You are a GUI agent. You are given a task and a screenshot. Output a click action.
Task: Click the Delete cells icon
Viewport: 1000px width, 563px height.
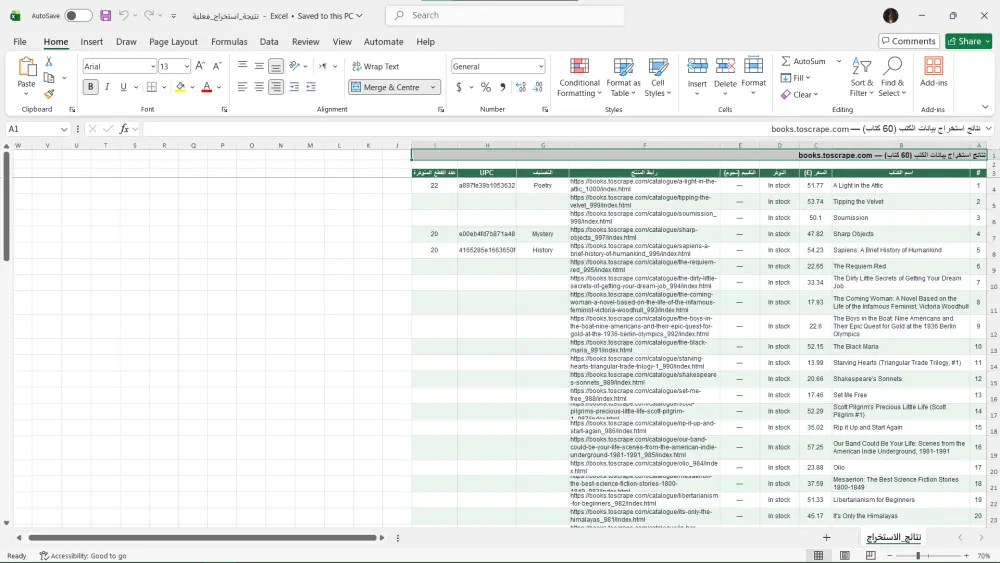(x=725, y=66)
